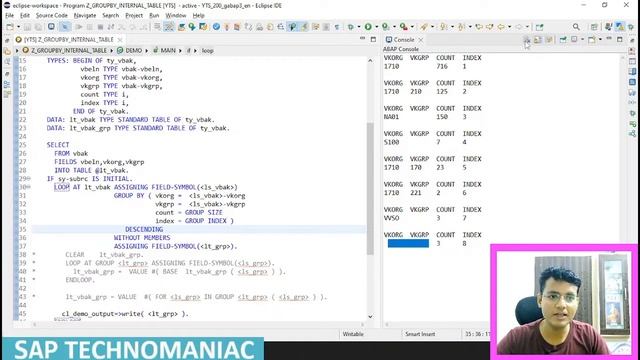This screenshot has height=360, width=640.
Task: Click the back navigation arrow icon
Action: (x=501, y=27)
